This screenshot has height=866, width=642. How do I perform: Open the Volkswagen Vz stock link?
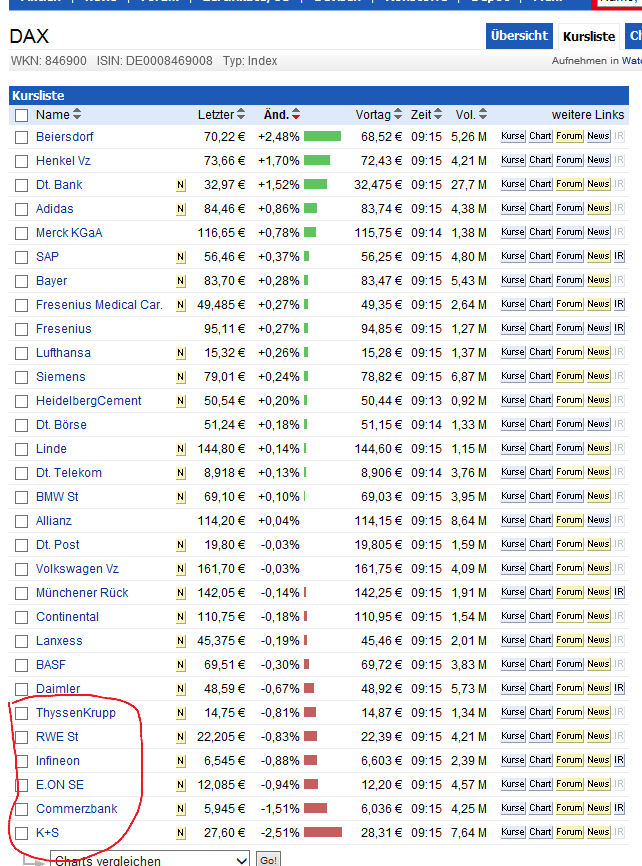[77, 568]
